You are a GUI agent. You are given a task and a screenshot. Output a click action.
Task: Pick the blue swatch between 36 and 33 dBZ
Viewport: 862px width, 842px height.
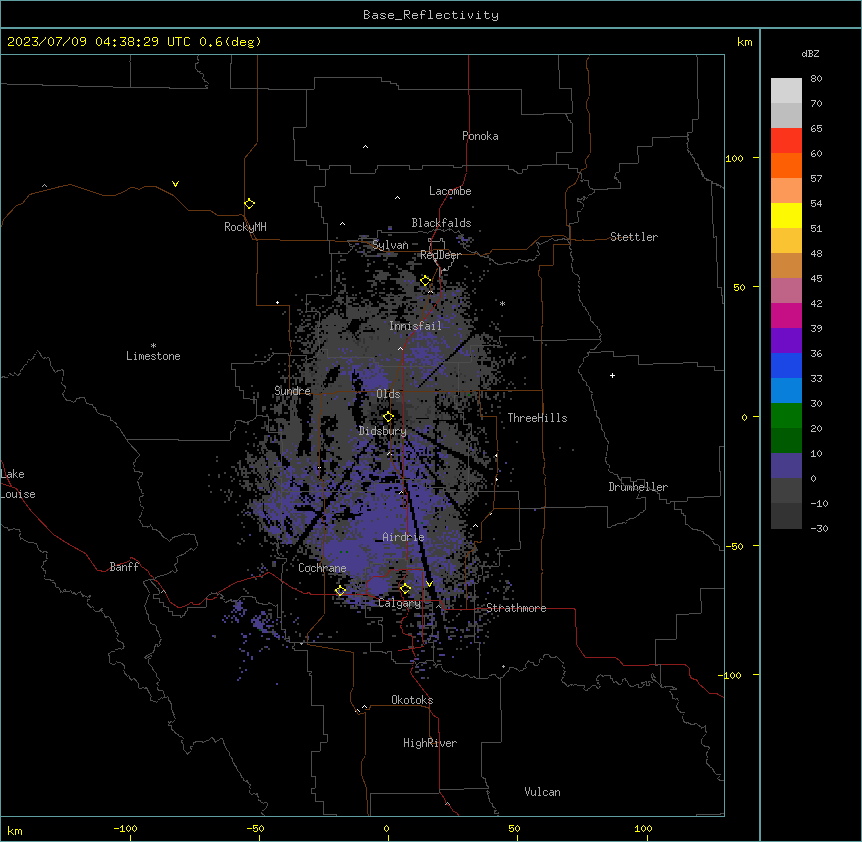point(786,365)
